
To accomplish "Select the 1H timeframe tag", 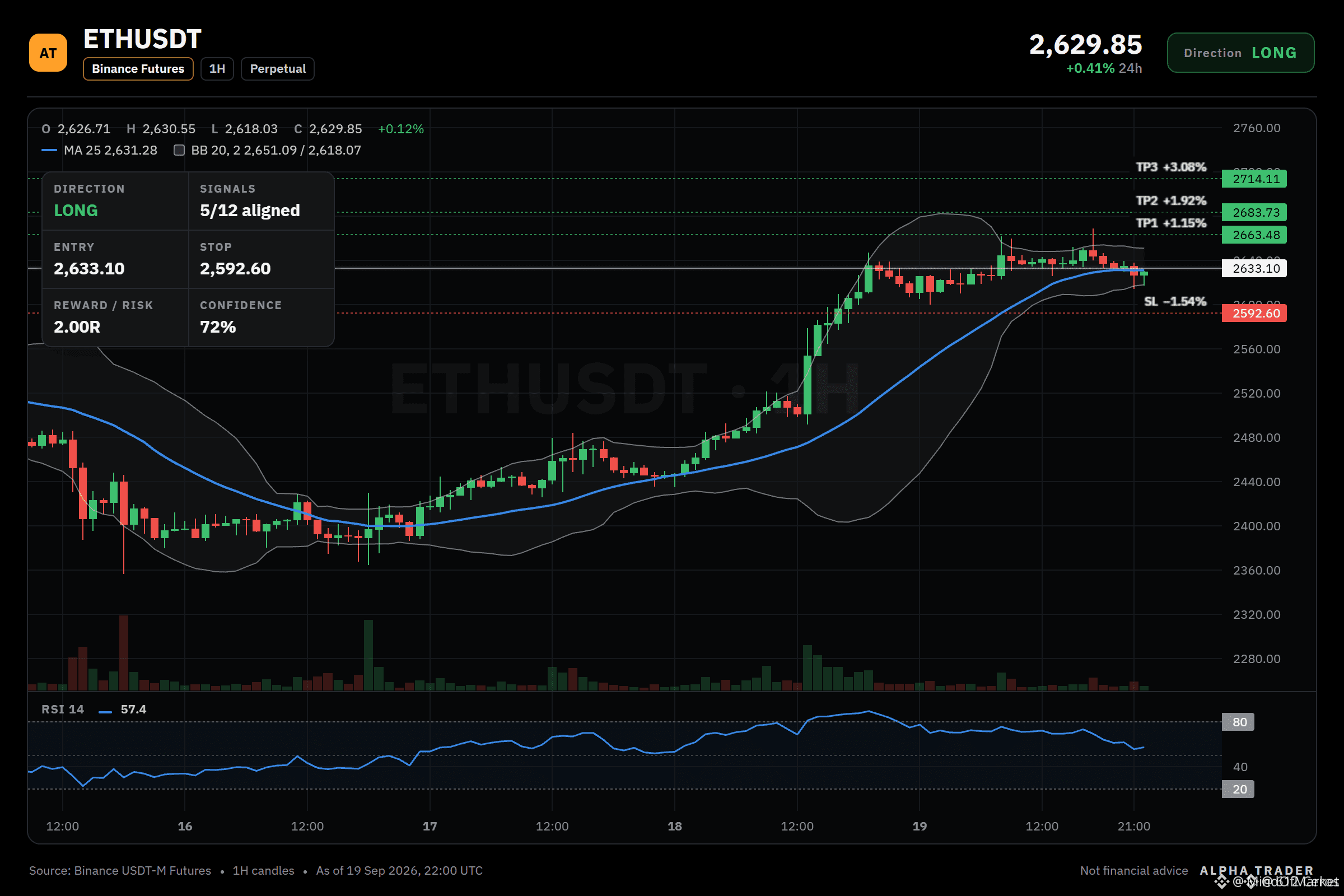I will [x=217, y=68].
